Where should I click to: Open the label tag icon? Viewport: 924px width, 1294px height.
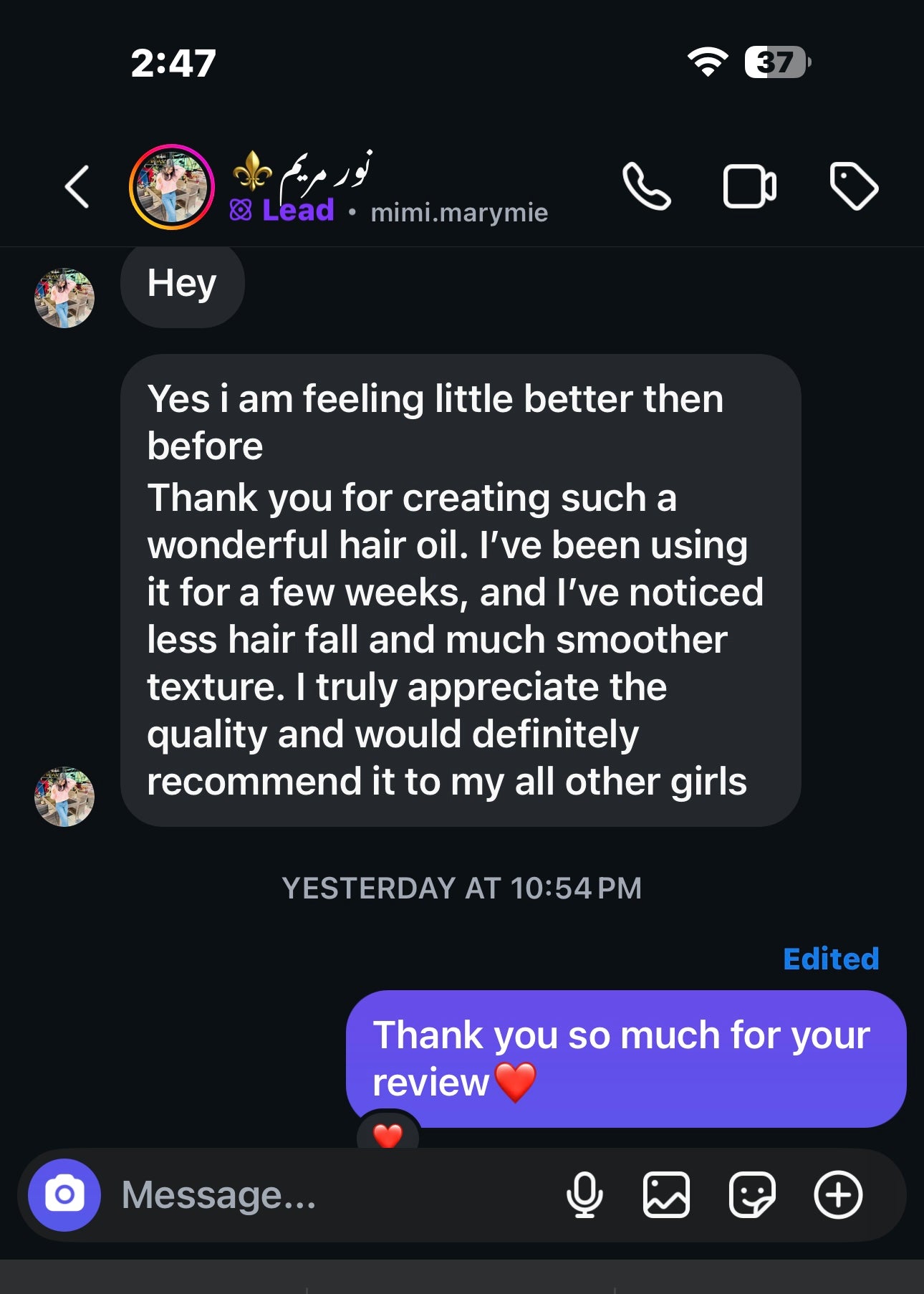click(853, 187)
